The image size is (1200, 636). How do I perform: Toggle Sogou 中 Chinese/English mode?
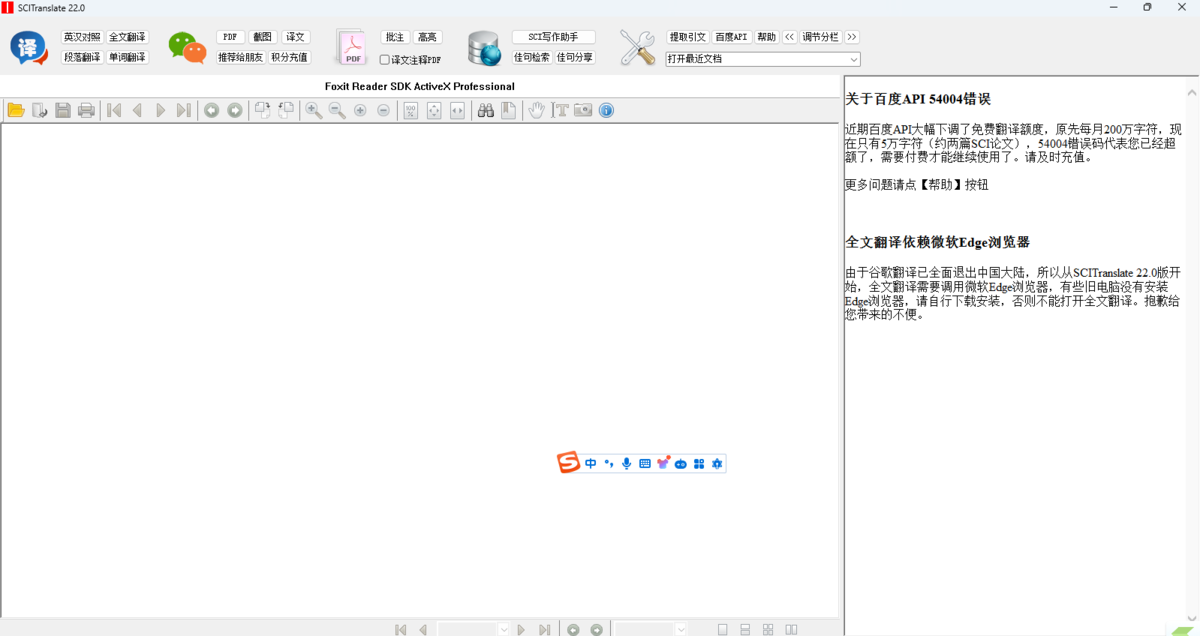[591, 464]
